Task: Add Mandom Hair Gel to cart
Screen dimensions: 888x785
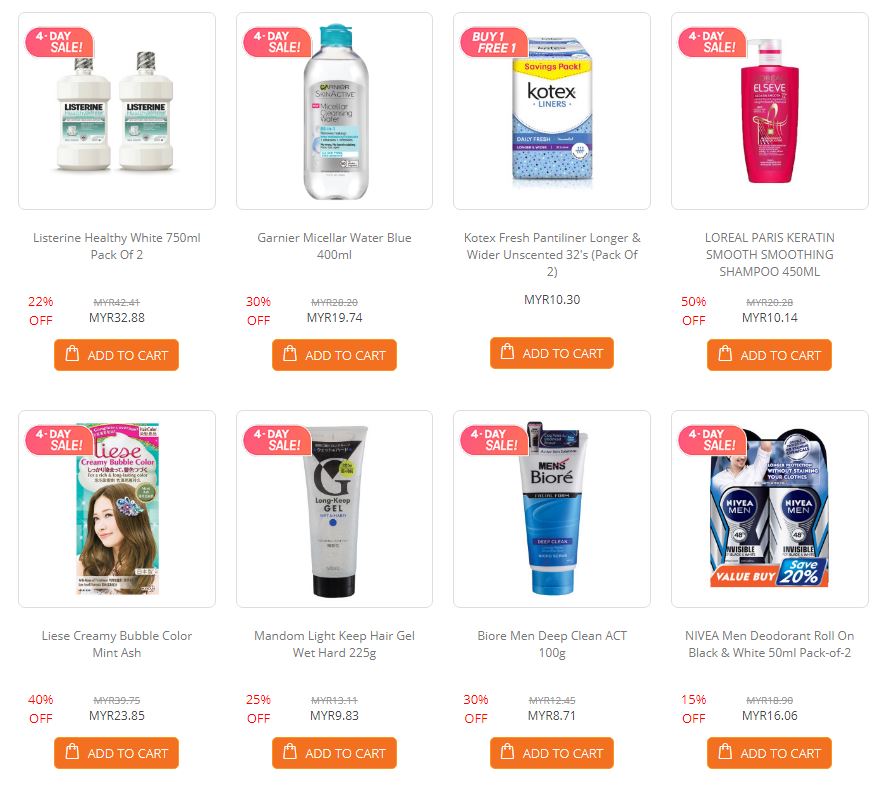Action: [x=334, y=753]
